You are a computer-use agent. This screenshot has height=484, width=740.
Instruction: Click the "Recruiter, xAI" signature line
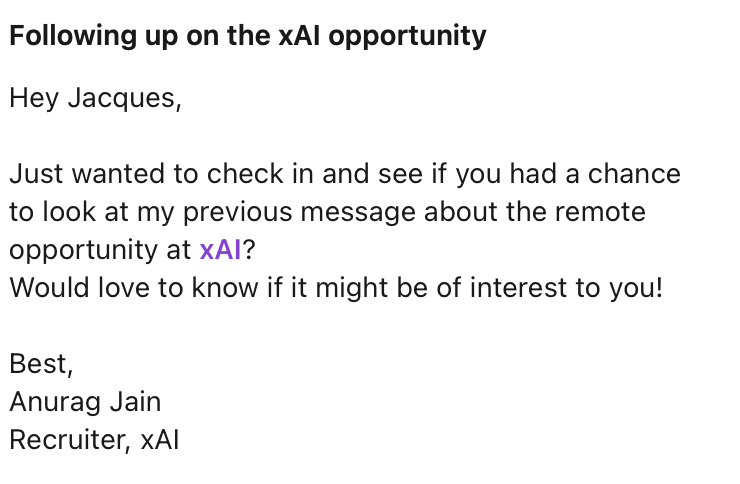94,440
